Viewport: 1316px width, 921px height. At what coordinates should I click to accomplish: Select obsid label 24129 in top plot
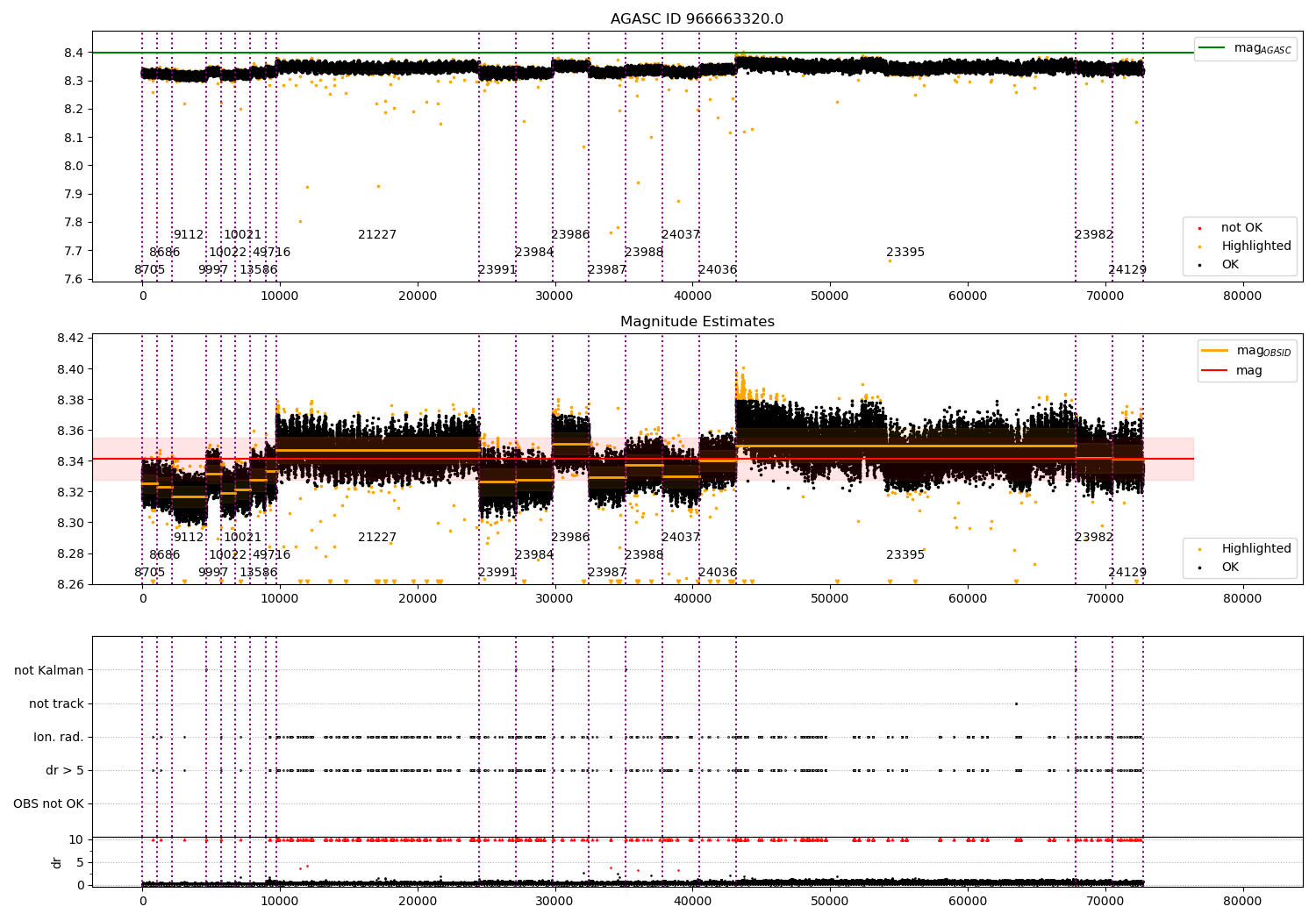(1127, 270)
